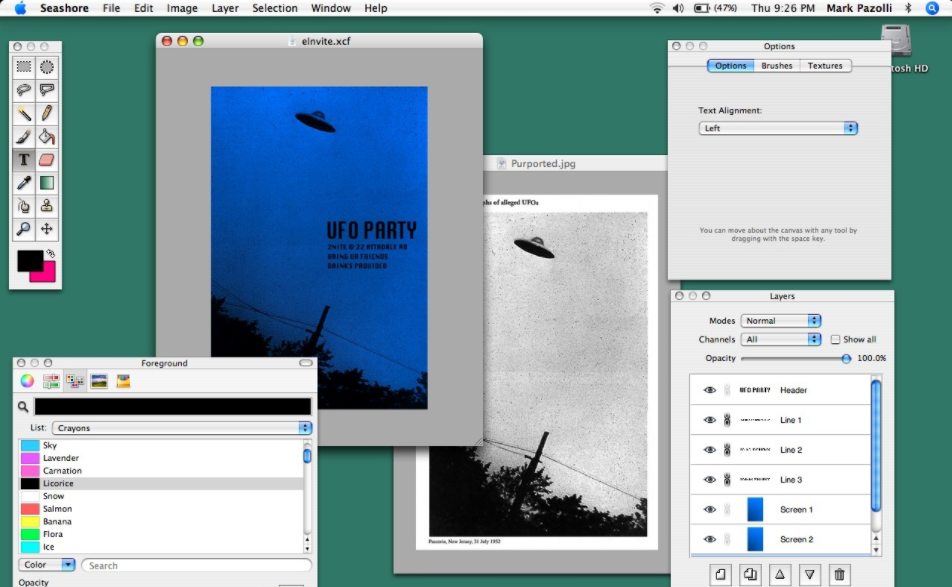
Task: Expand the Modes blending dropdown
Action: [x=781, y=321]
